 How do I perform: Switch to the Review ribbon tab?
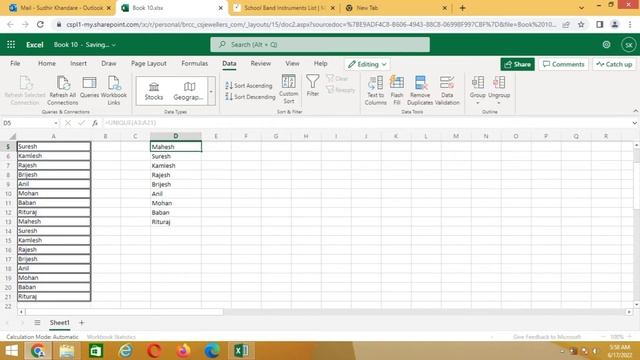260,63
